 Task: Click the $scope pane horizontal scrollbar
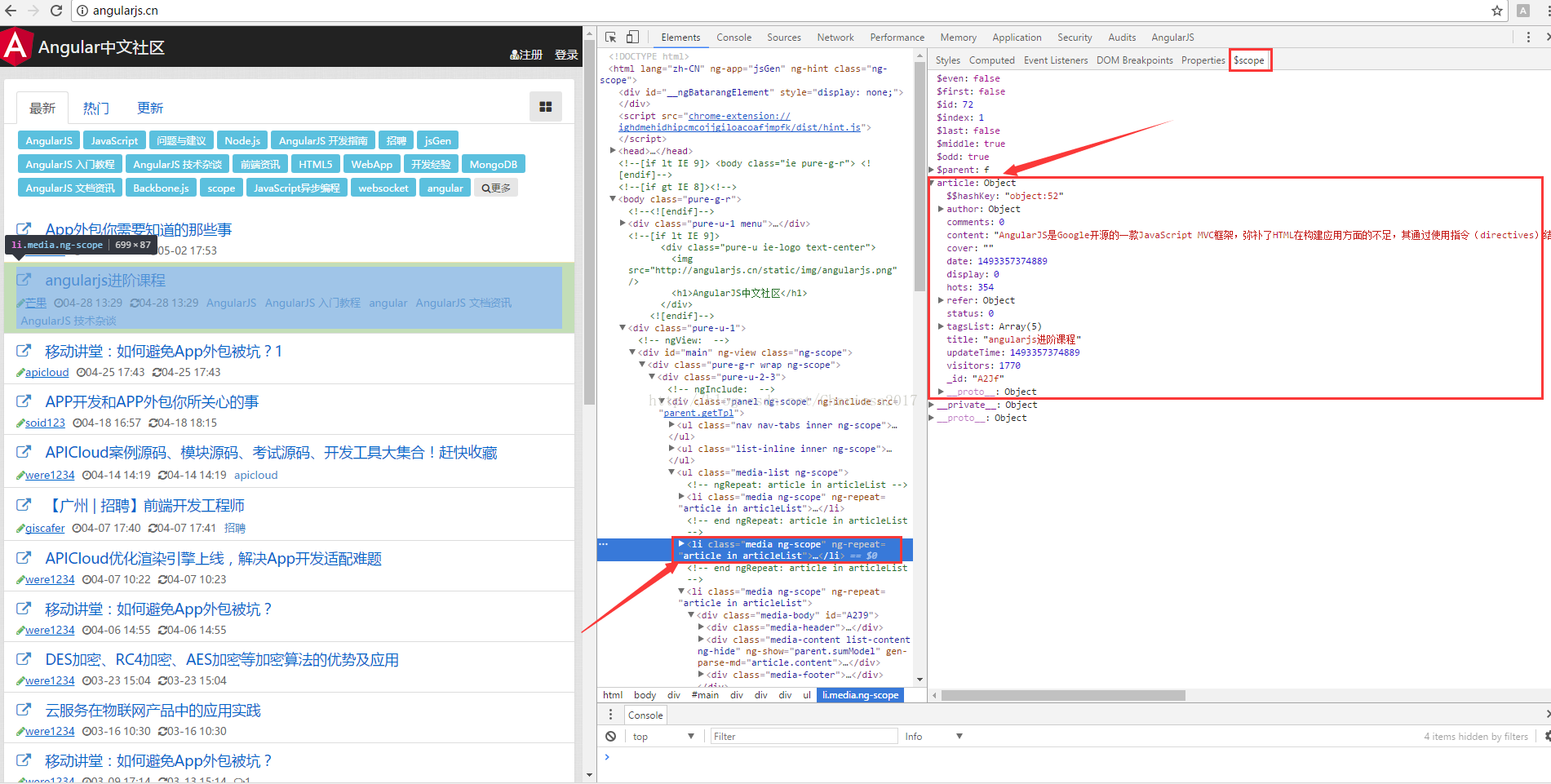1063,696
